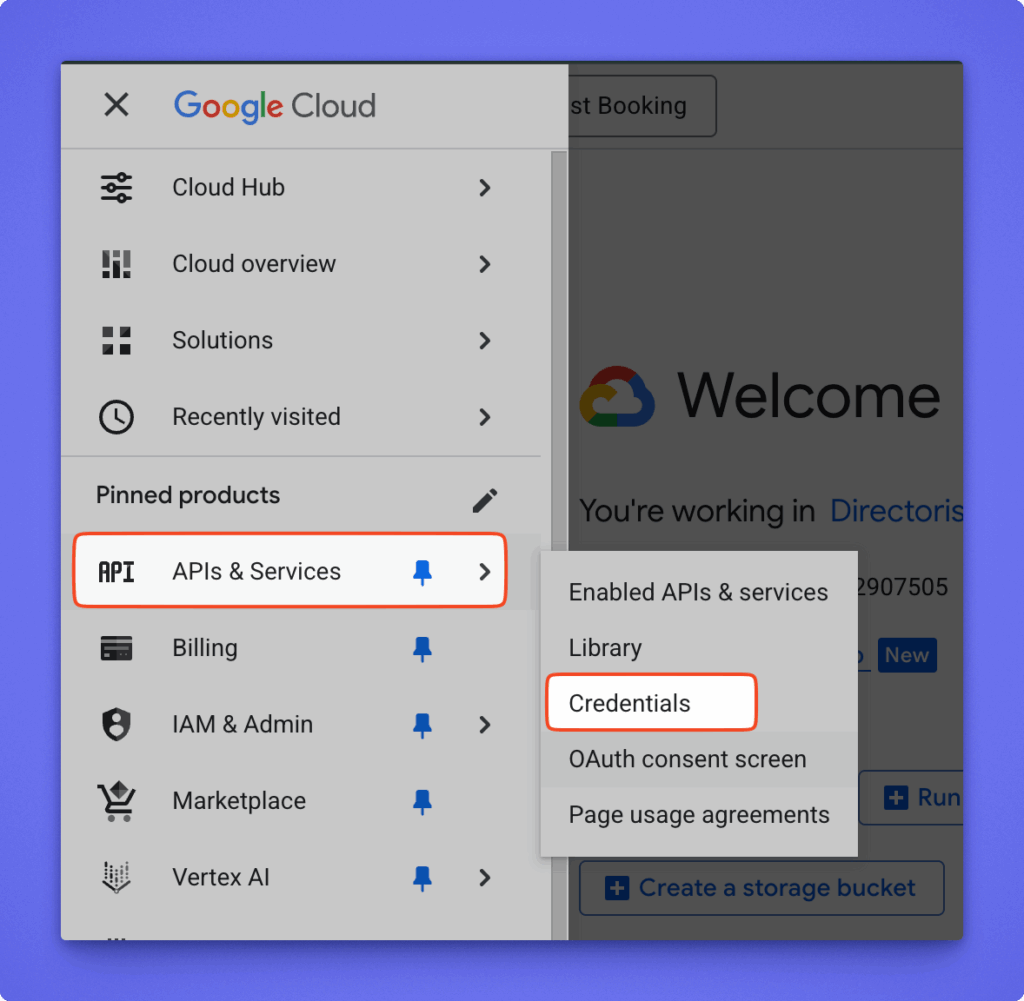
Task: Expand the Vertex AI submenu chevron
Action: [485, 877]
